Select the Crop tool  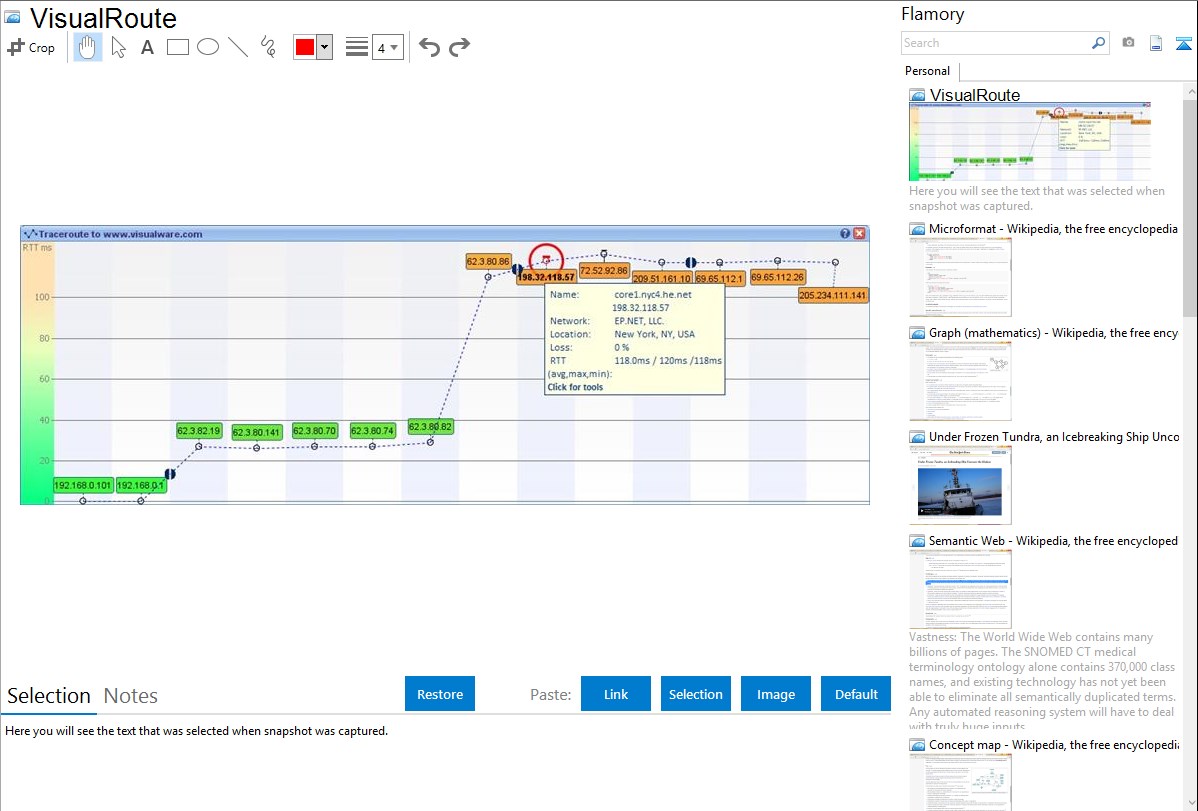[31, 47]
